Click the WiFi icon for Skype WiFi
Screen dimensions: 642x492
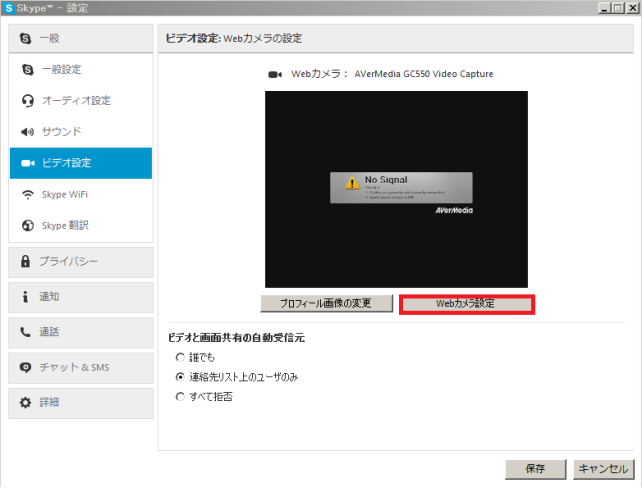pyautogui.click(x=27, y=194)
